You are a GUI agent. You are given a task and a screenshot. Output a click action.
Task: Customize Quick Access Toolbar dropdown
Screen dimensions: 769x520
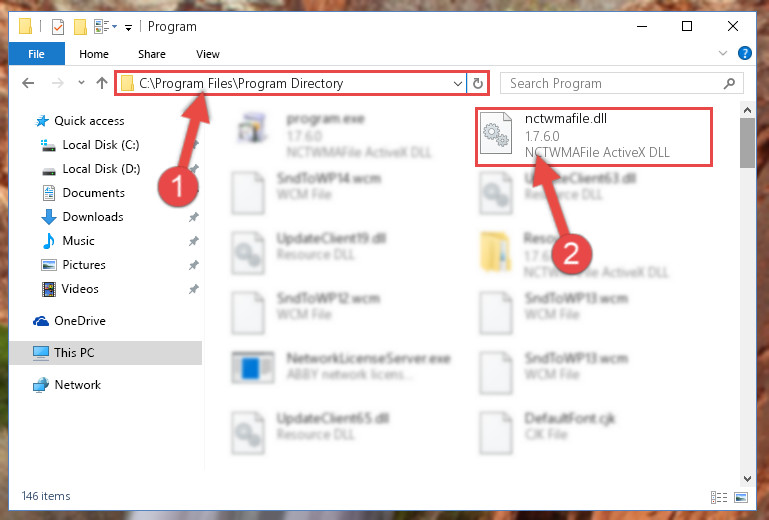pyautogui.click(x=128, y=27)
